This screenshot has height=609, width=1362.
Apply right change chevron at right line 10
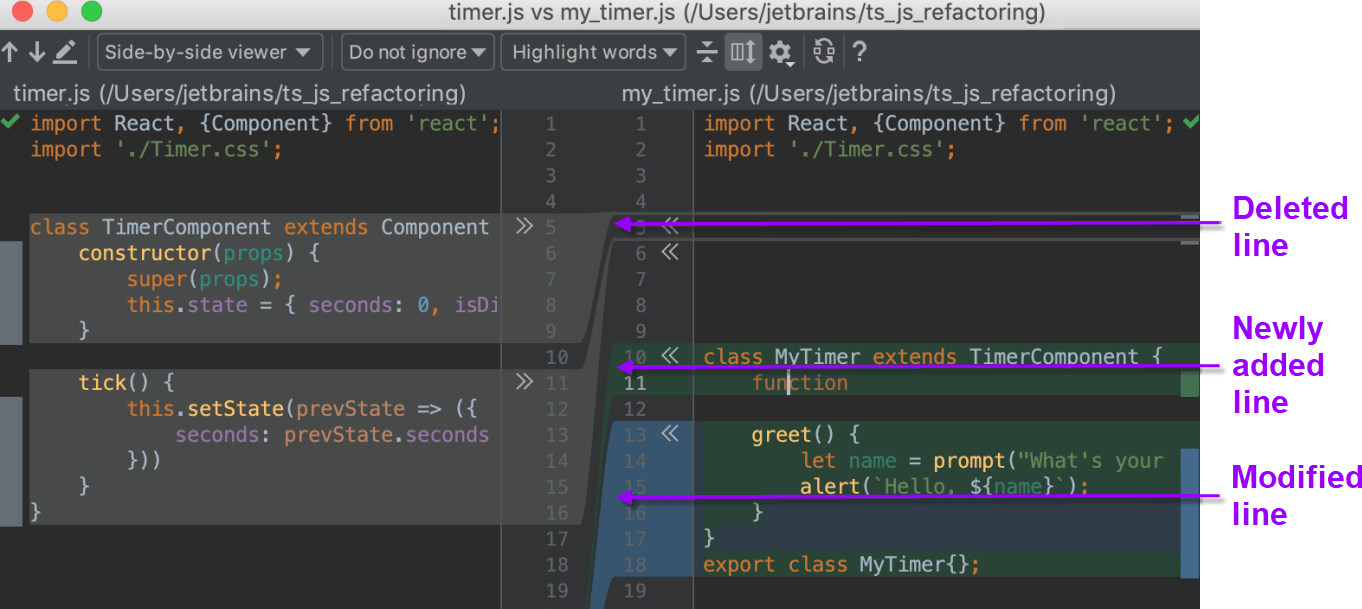coord(670,356)
